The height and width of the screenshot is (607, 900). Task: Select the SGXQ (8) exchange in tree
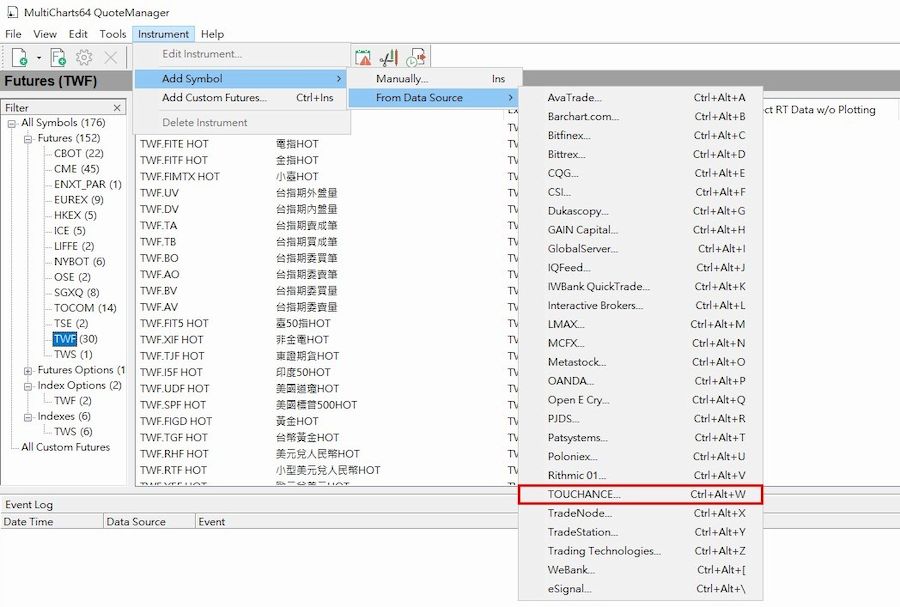tap(76, 293)
